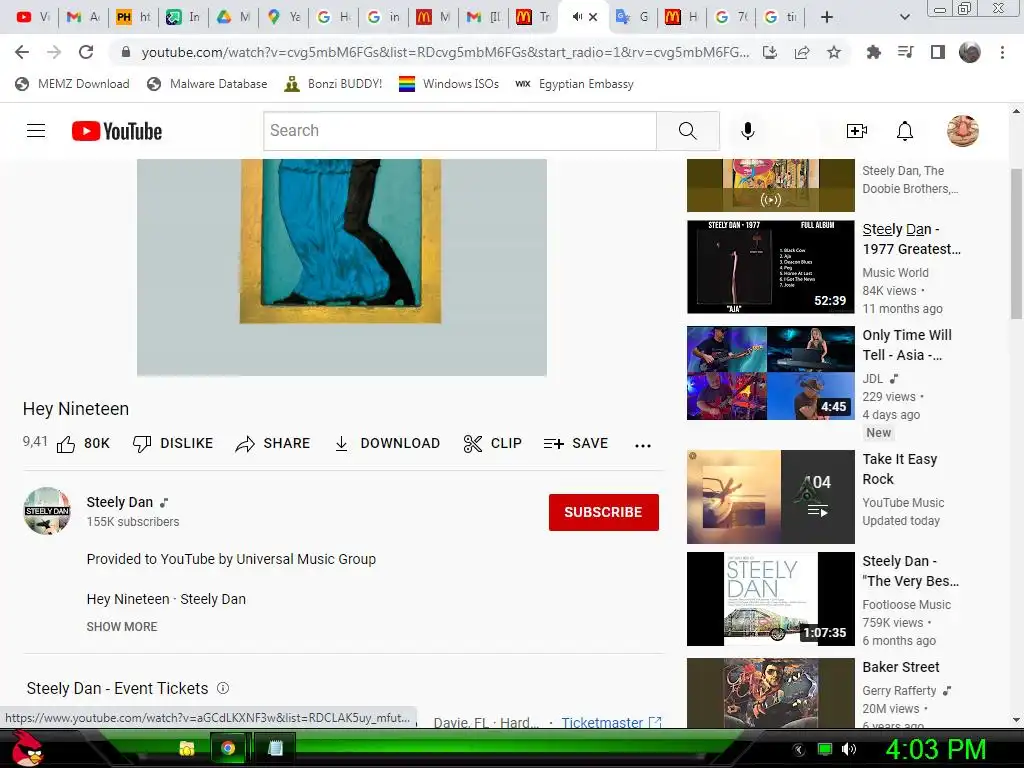Go to YouTube home via the logo
Viewport: 1024px width, 768px height.
coord(117,131)
